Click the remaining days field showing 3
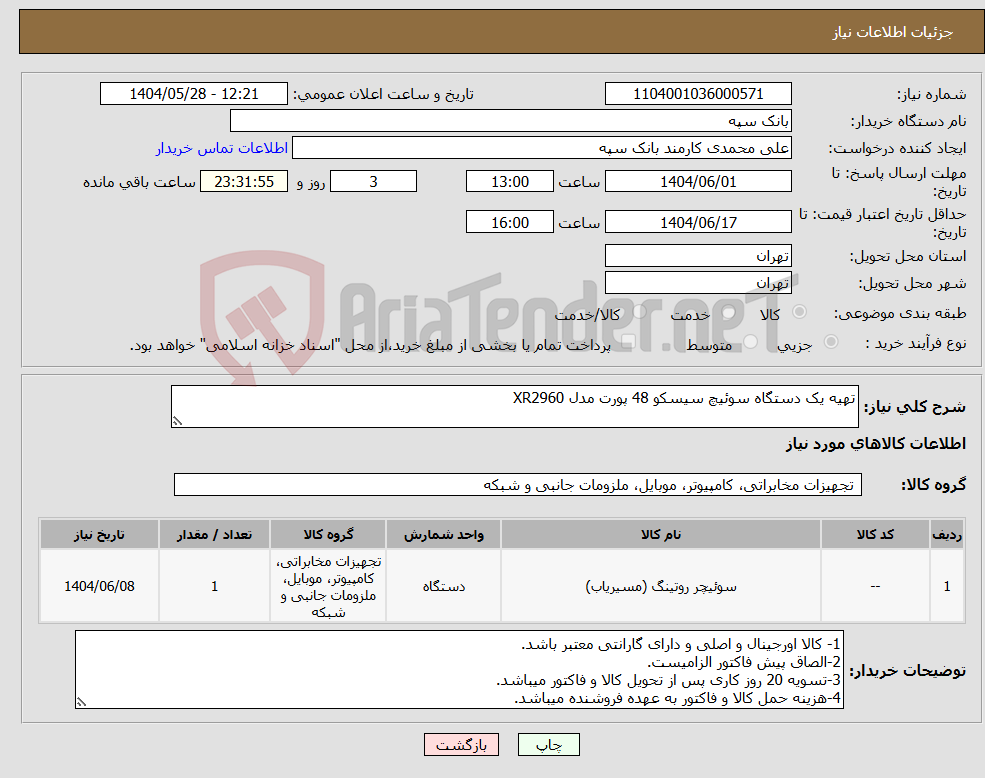 (x=373, y=182)
